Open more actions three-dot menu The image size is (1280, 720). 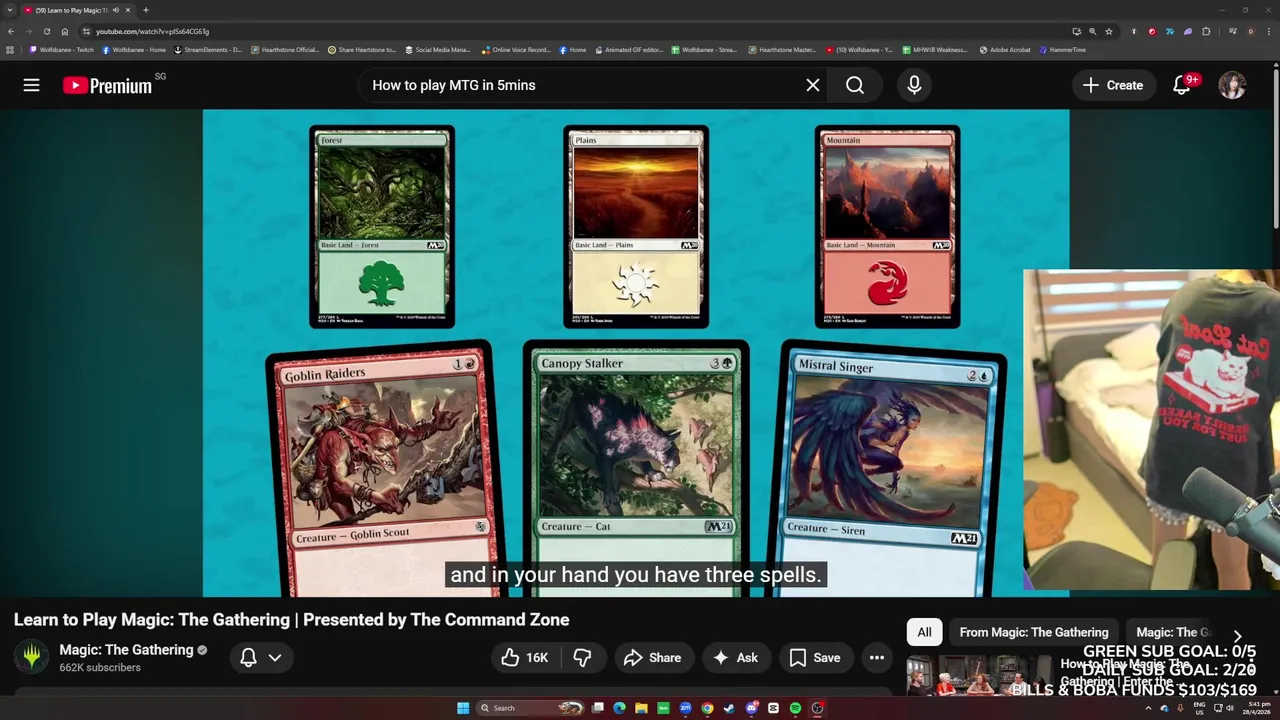point(877,657)
